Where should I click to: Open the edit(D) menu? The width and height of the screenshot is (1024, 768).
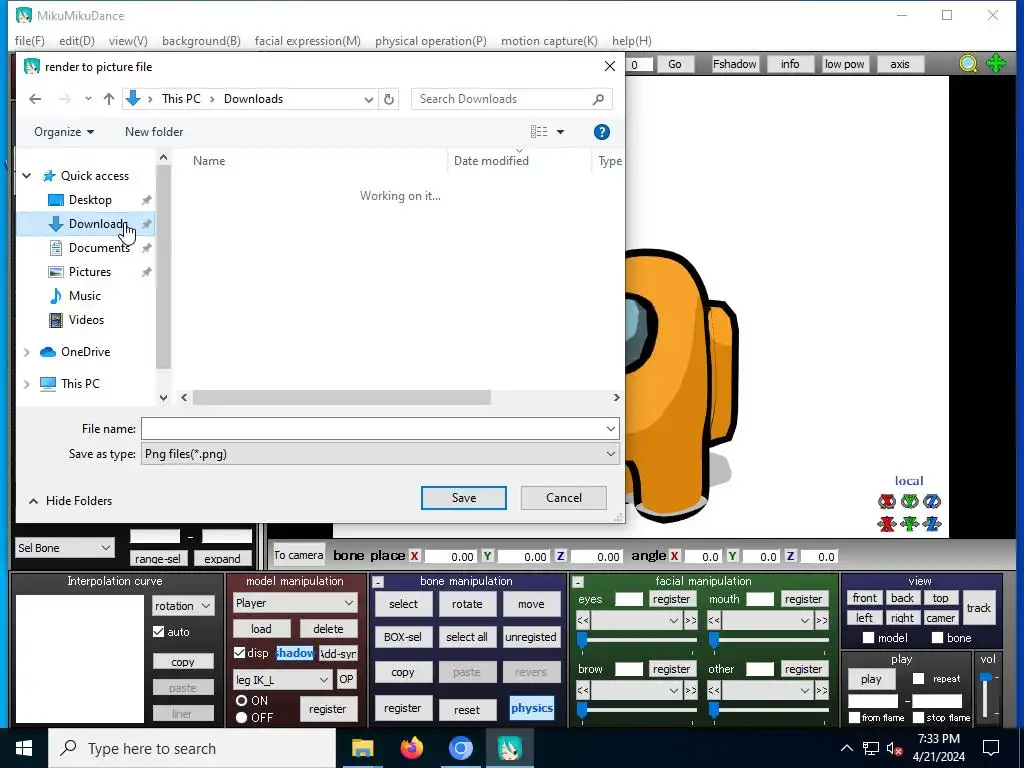(x=76, y=40)
